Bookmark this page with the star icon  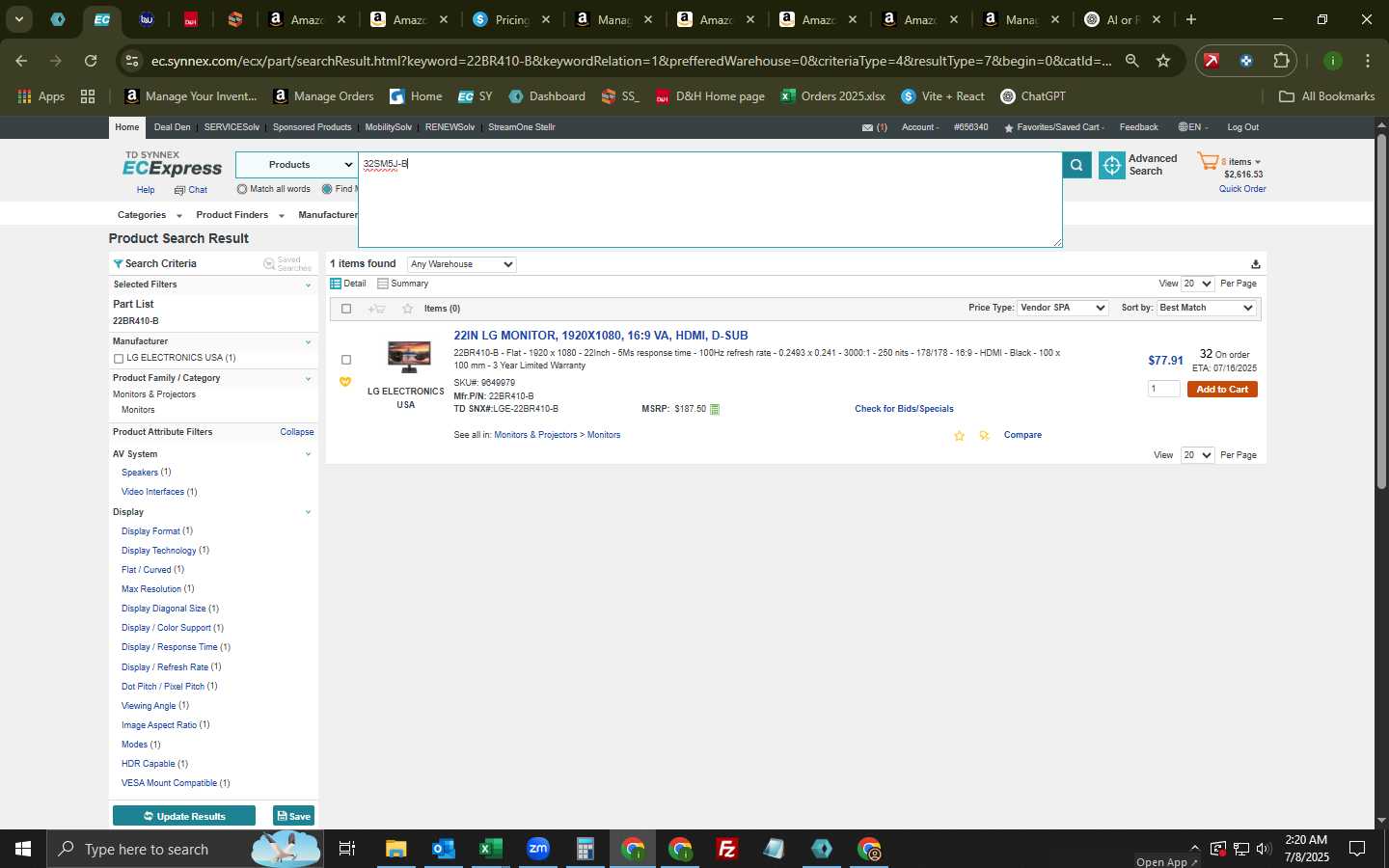click(1163, 61)
